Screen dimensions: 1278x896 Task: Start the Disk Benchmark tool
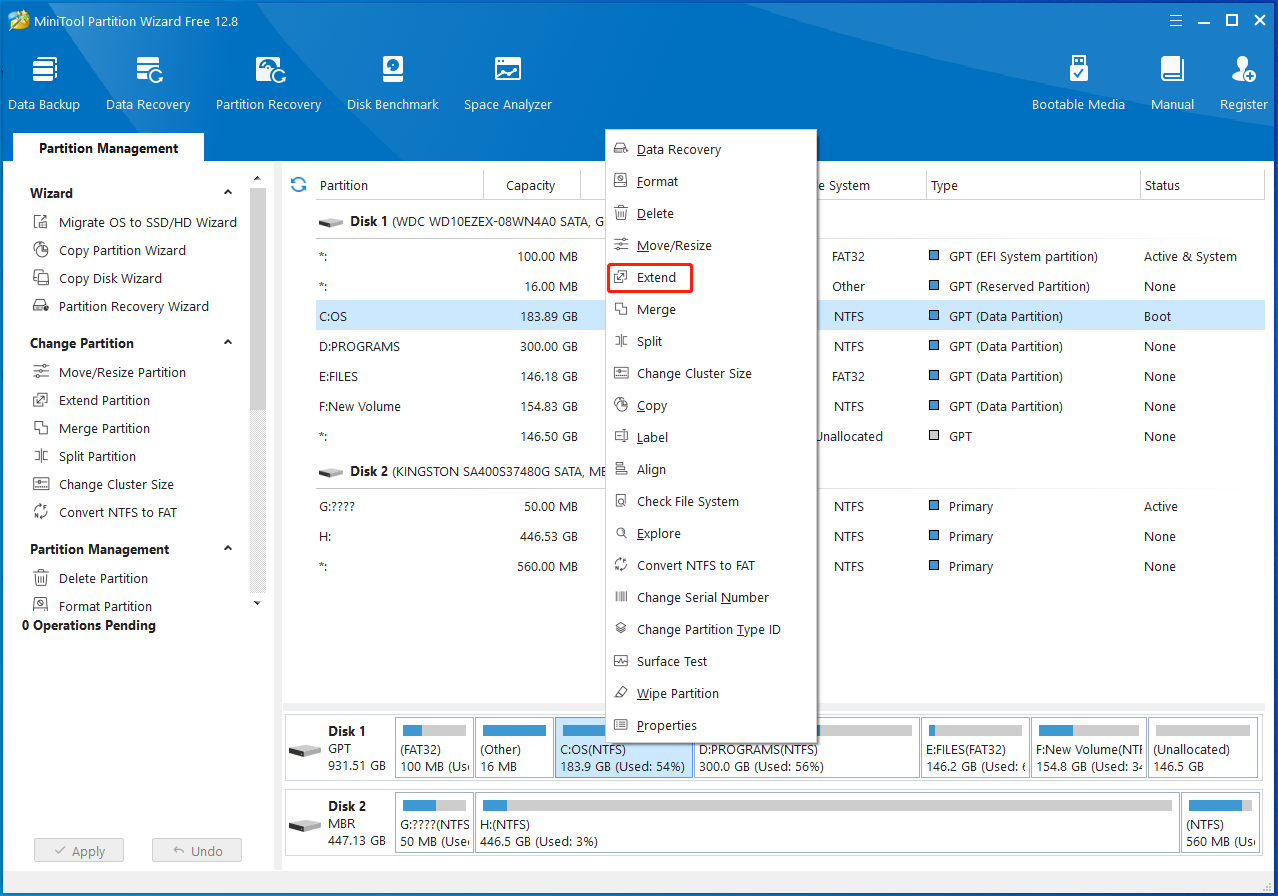[393, 83]
